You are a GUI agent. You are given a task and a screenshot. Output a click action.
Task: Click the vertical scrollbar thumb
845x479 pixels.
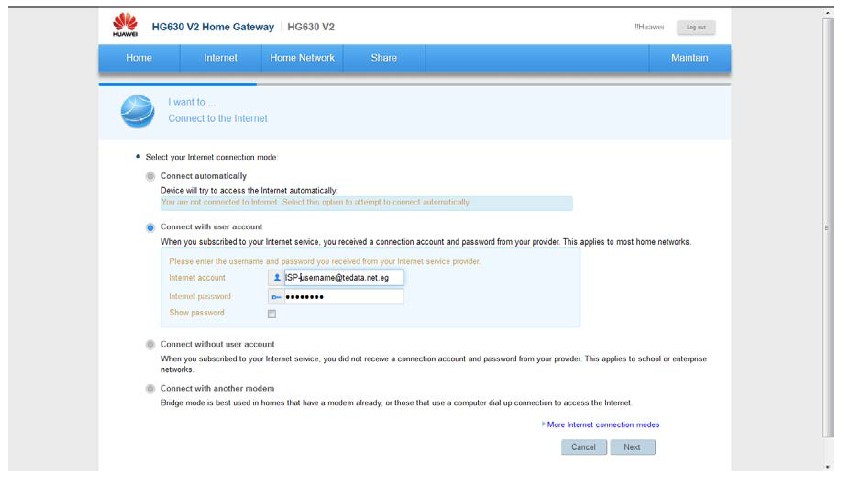click(x=828, y=226)
